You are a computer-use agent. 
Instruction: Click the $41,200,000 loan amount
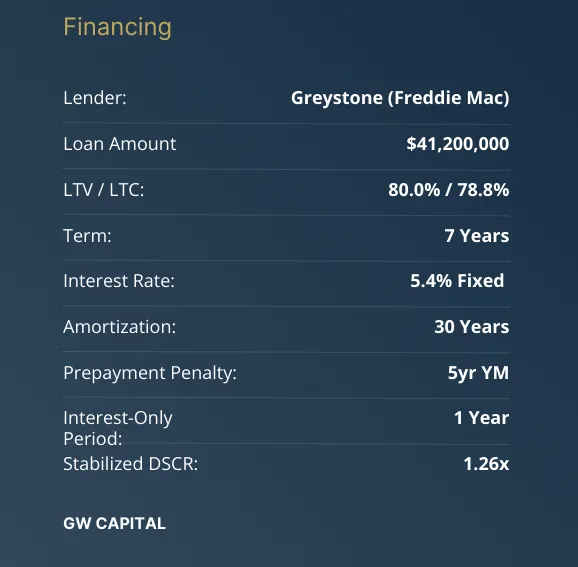(458, 144)
